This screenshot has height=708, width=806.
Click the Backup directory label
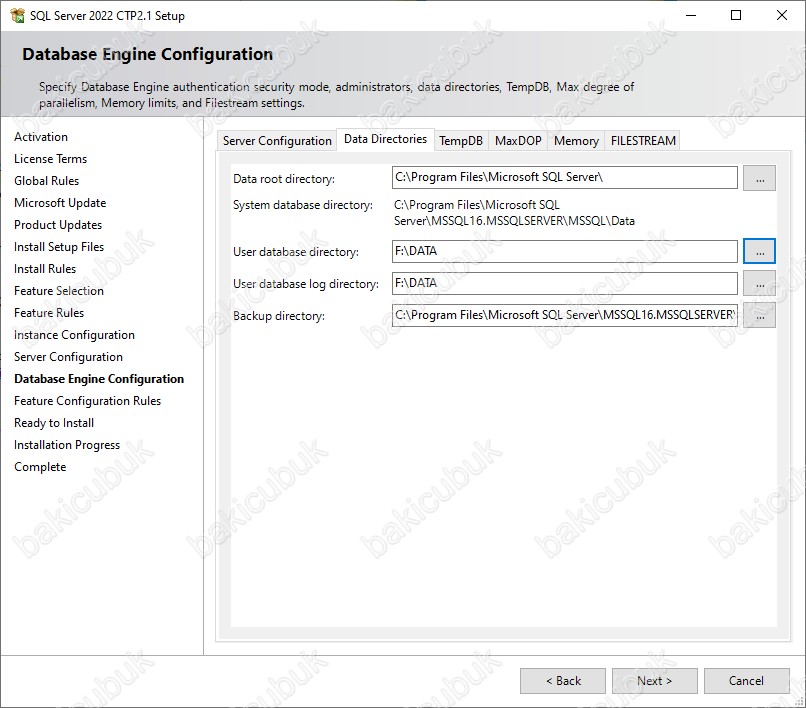coord(279,316)
